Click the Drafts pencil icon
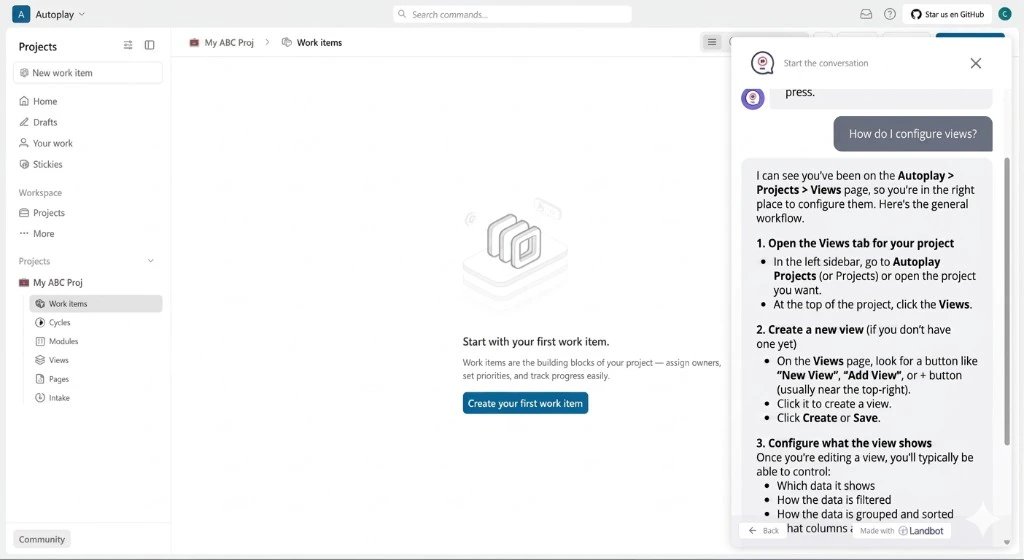The height and width of the screenshot is (560, 1024). click(x=24, y=122)
